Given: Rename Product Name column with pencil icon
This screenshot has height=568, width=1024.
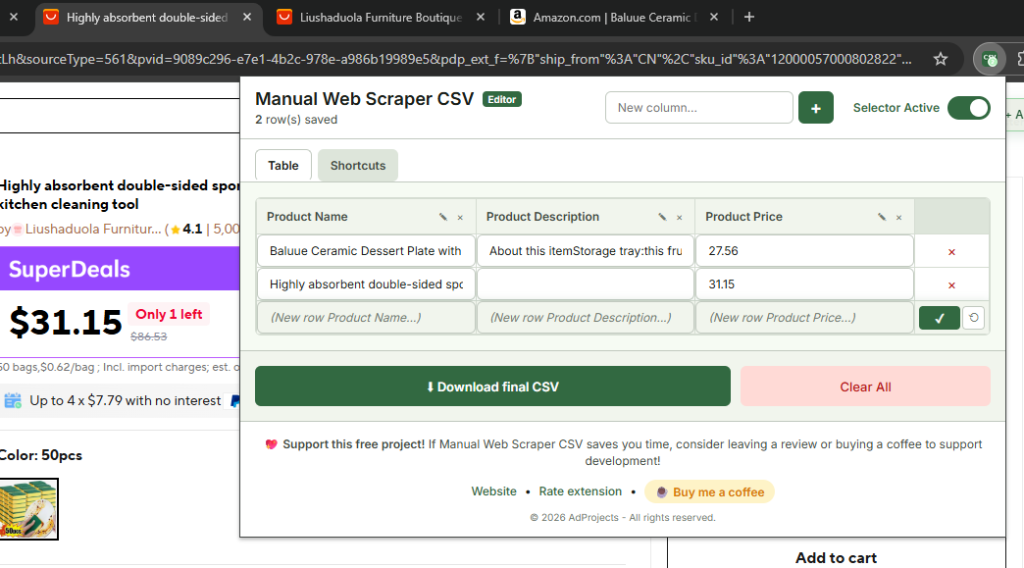Looking at the screenshot, I should (x=443, y=217).
